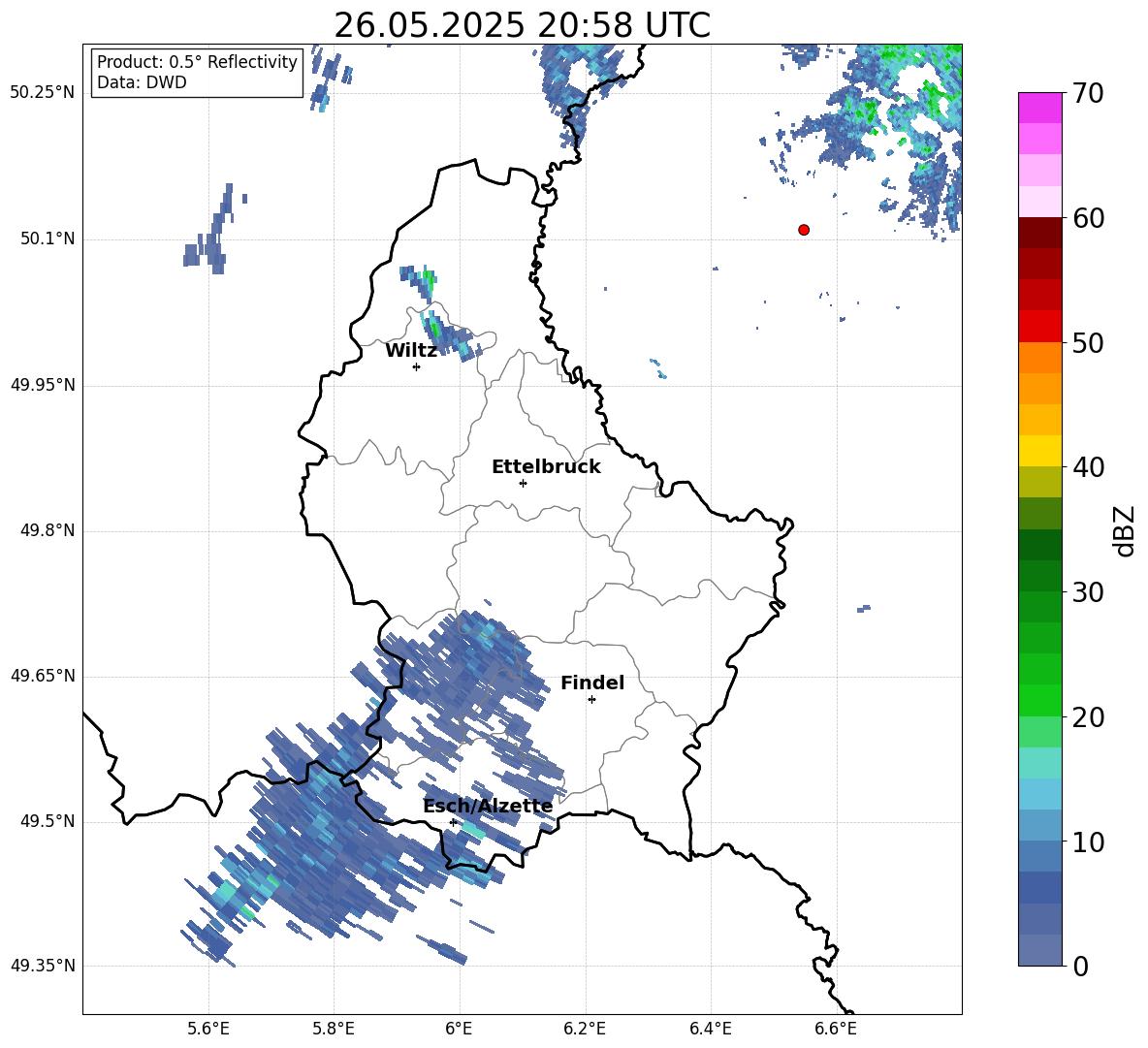Click the colorbar 70 tick label
The width and height of the screenshot is (1148, 1048).
pos(1089,93)
